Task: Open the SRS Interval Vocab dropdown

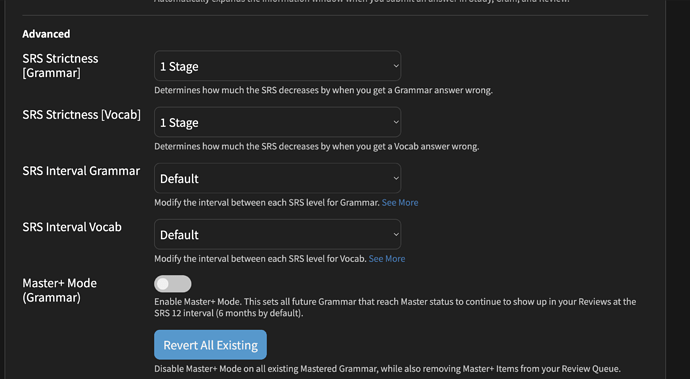Action: pyautogui.click(x=277, y=235)
